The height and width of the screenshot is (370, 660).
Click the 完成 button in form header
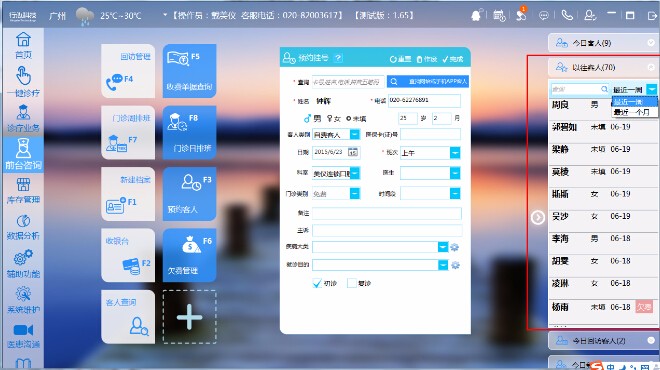click(x=453, y=59)
